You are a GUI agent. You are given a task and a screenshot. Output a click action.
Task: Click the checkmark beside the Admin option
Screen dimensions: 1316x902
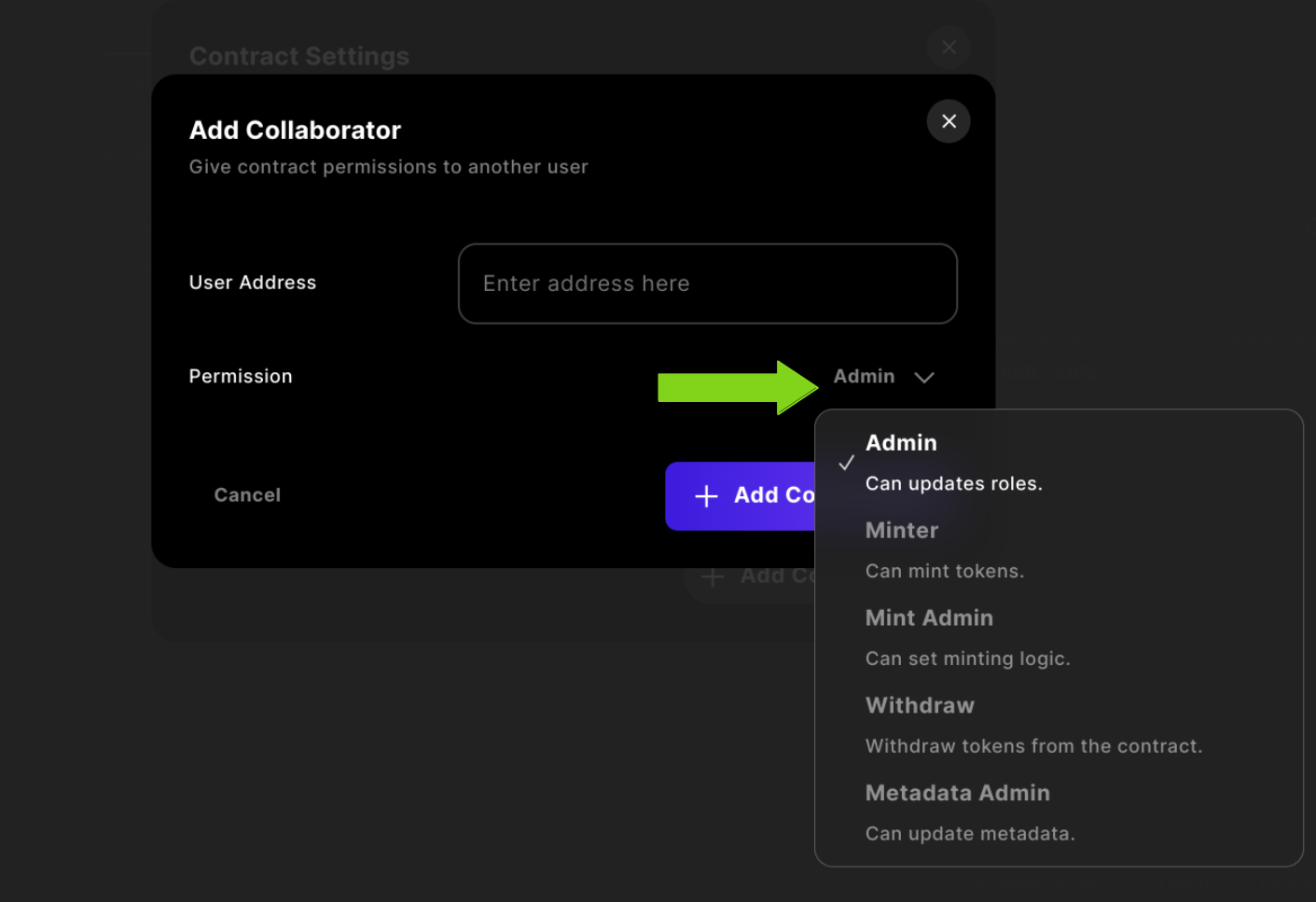point(847,463)
